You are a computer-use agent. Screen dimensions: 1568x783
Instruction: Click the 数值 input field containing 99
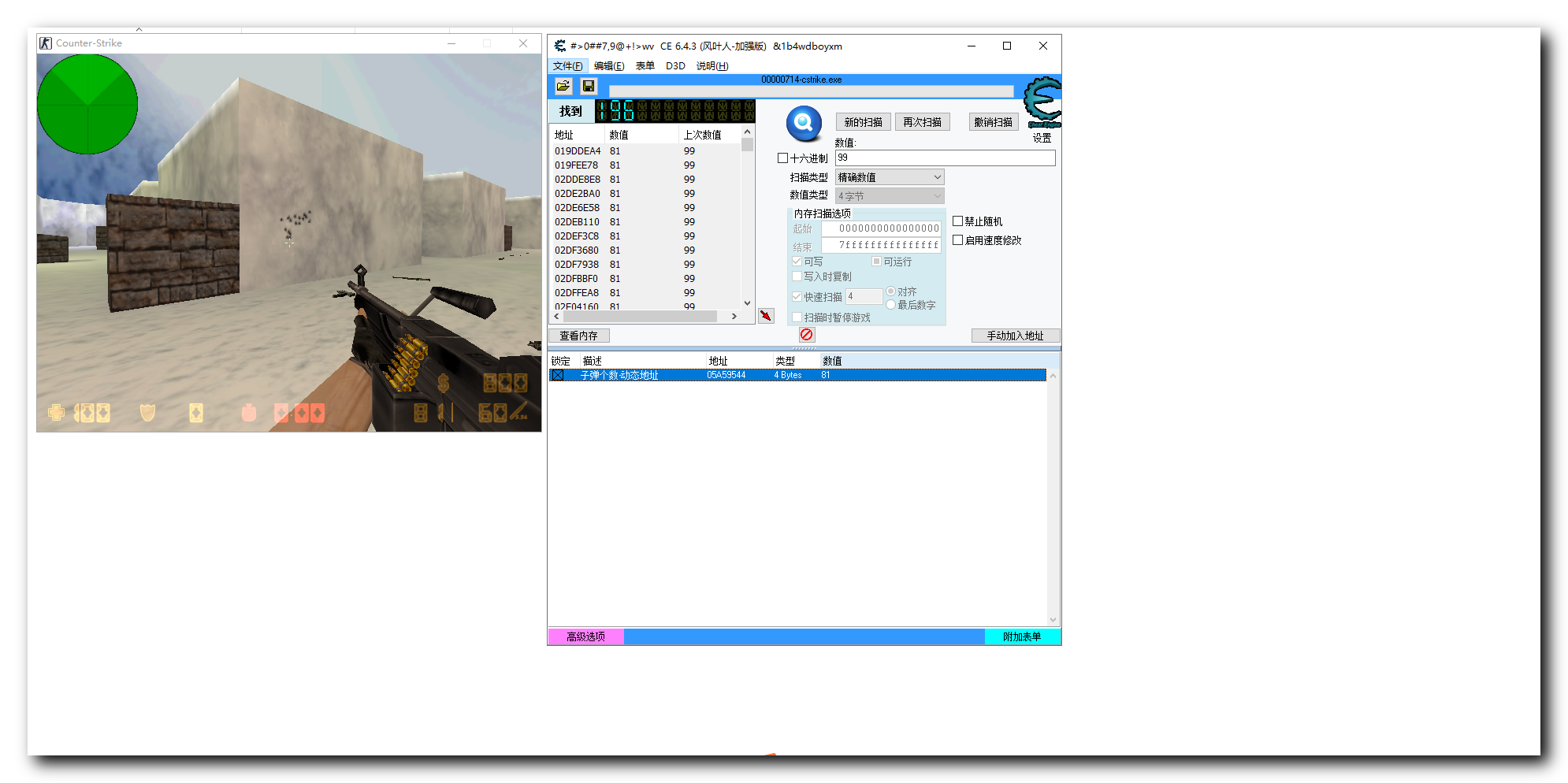945,158
